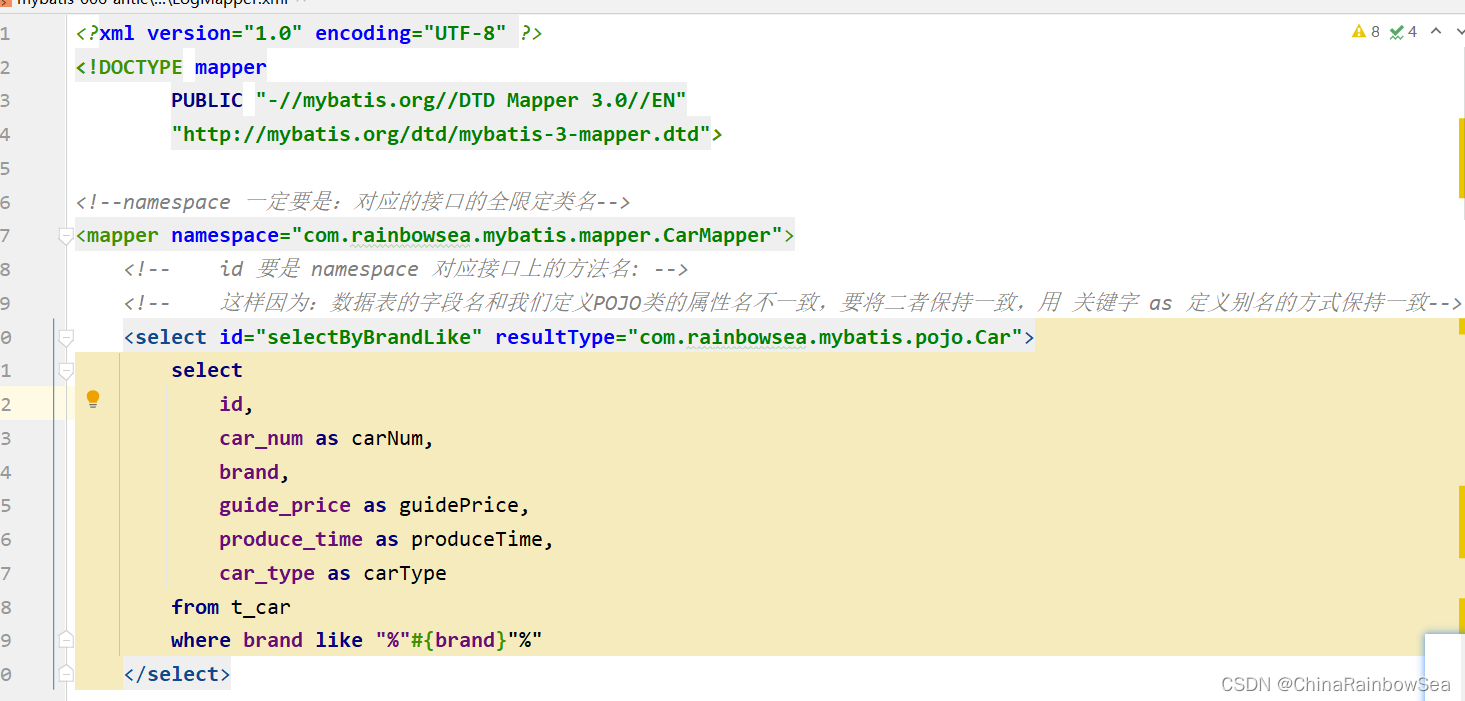The image size is (1465, 701).
Task: Collapse the mapper tag fold marker
Action: [66, 236]
